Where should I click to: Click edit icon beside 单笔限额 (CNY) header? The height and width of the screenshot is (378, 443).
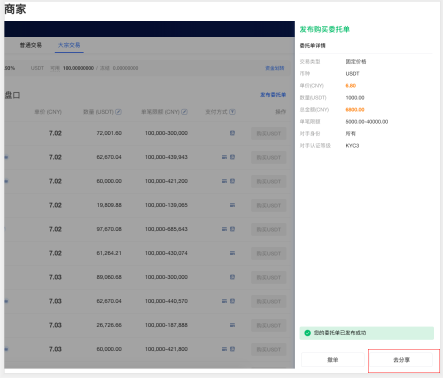184,112
